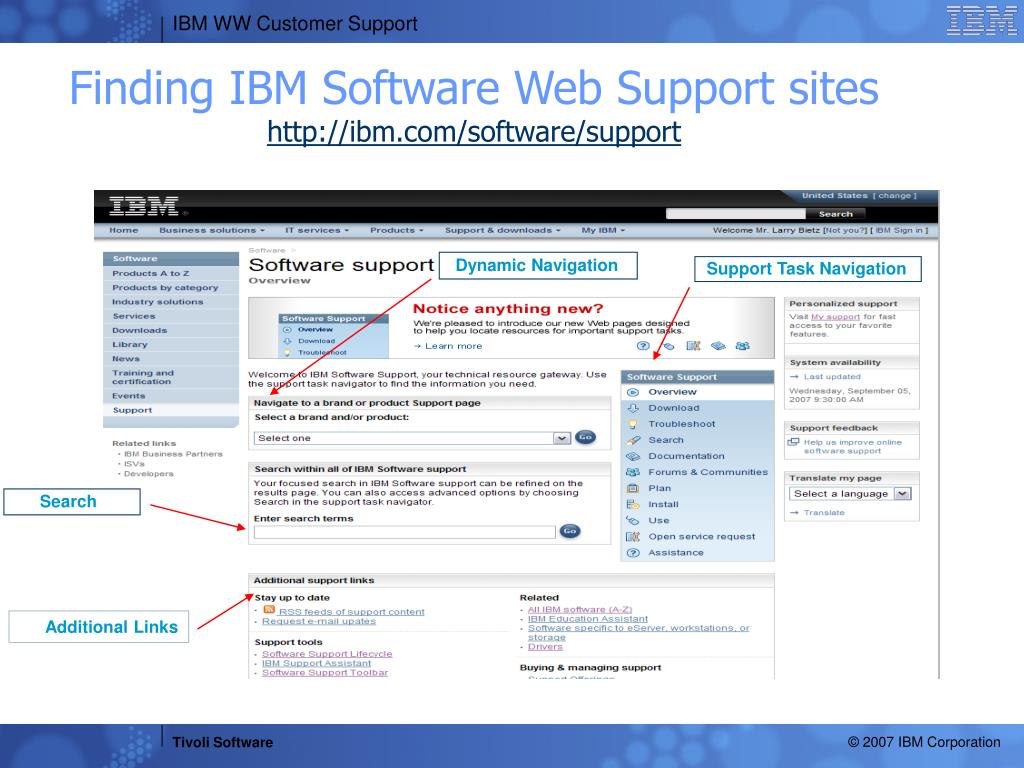This screenshot has width=1024, height=768.
Task: Open Software Support Toolbar link
Action: point(325,673)
